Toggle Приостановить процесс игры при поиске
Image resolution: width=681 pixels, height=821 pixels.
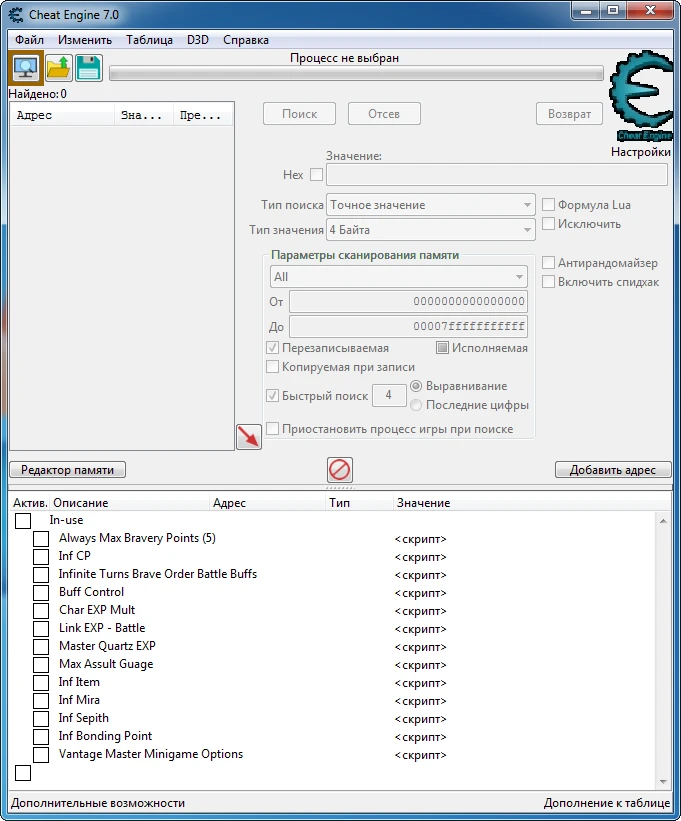[272, 428]
